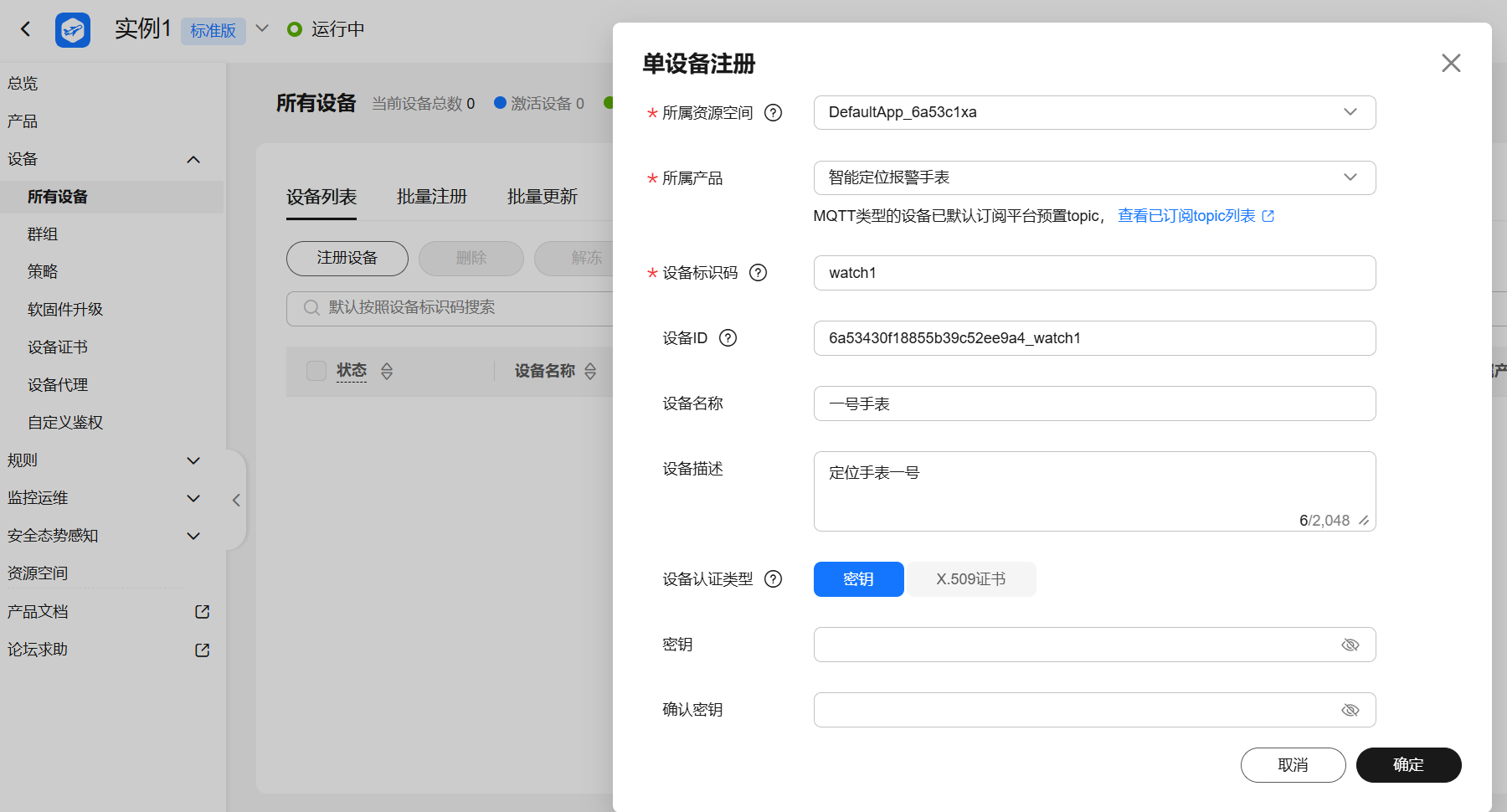The height and width of the screenshot is (812, 1507).
Task: Open the 所属资源空间 dropdown
Action: coord(1094,113)
